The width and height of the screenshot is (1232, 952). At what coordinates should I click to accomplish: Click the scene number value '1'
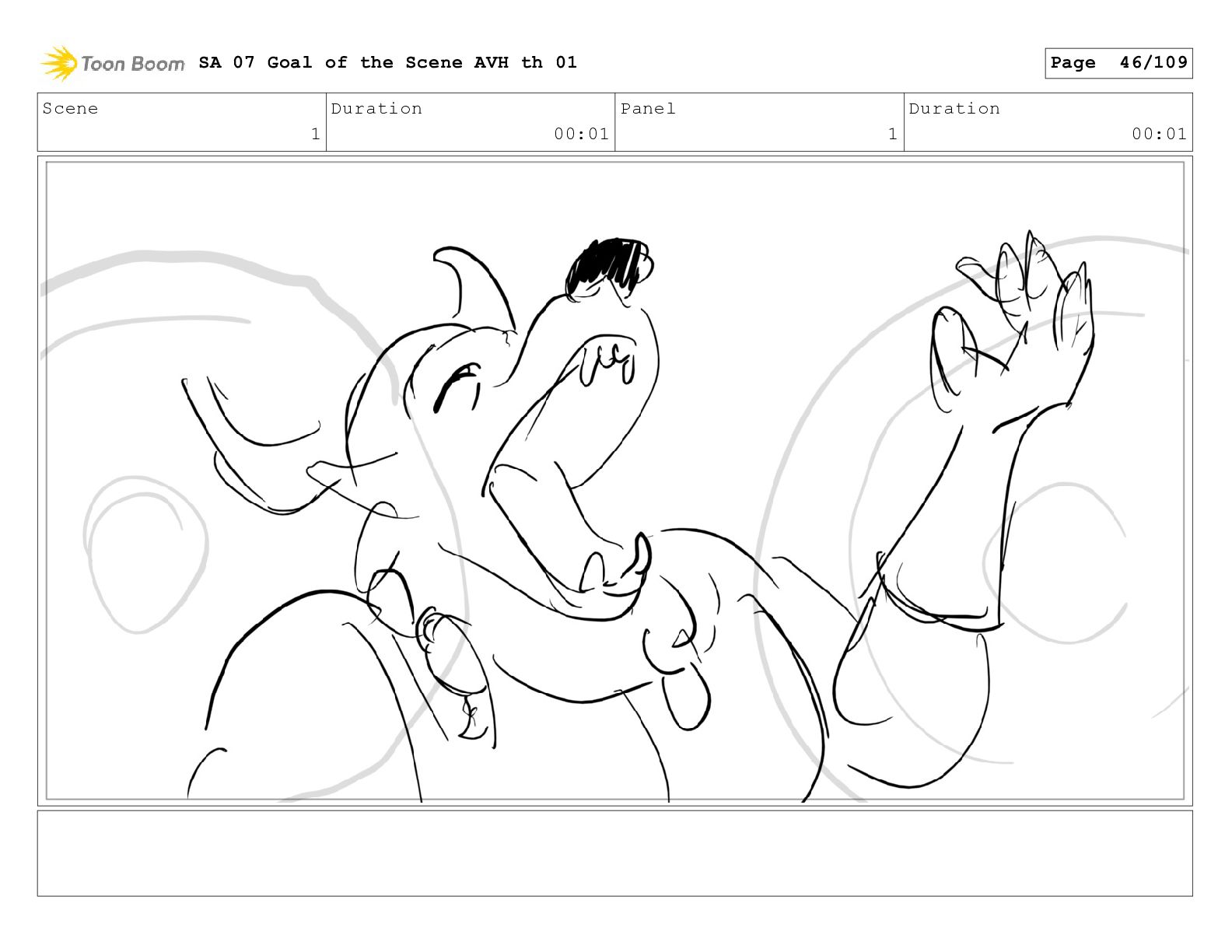coord(315,134)
